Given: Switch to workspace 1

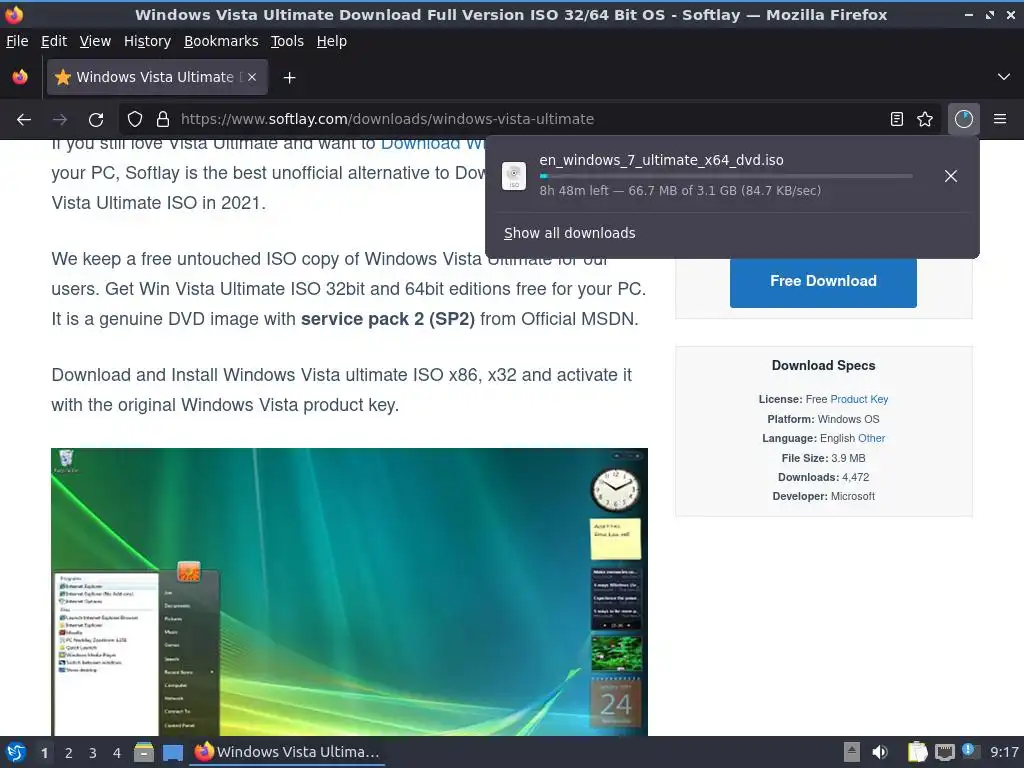Looking at the screenshot, I should pyautogui.click(x=44, y=753).
